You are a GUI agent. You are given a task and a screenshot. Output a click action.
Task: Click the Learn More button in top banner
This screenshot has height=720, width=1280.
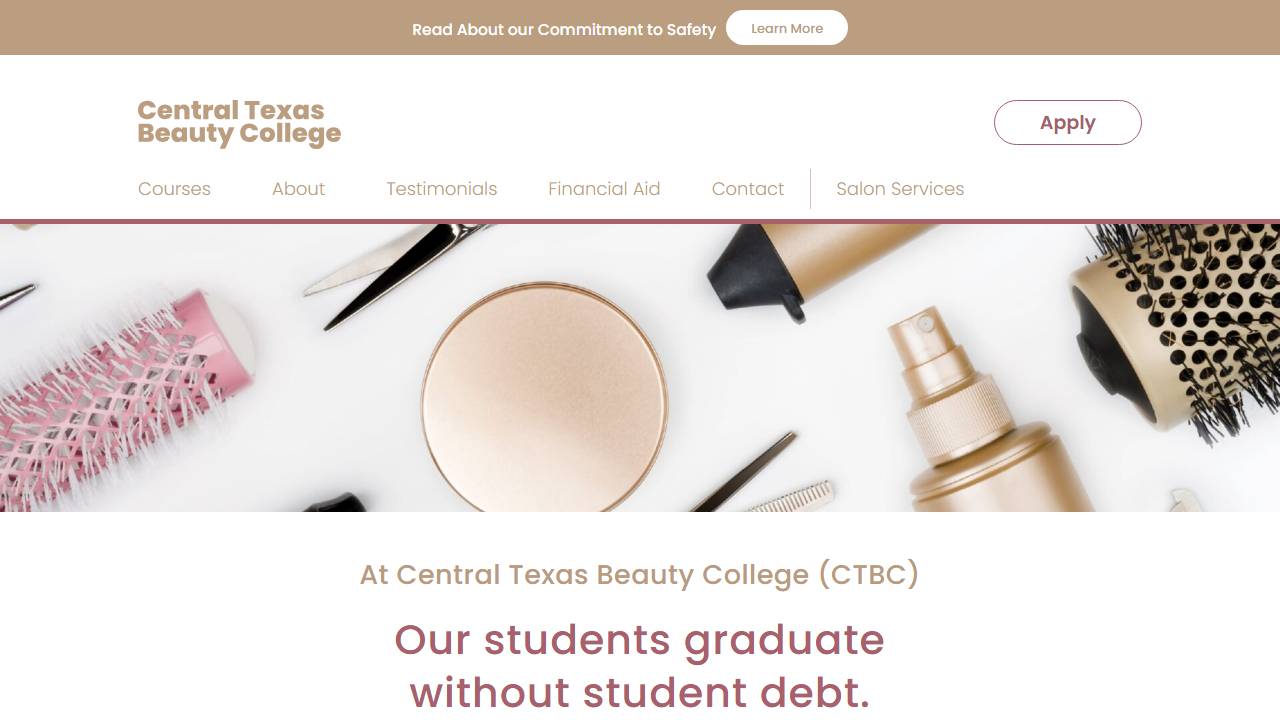coord(786,28)
